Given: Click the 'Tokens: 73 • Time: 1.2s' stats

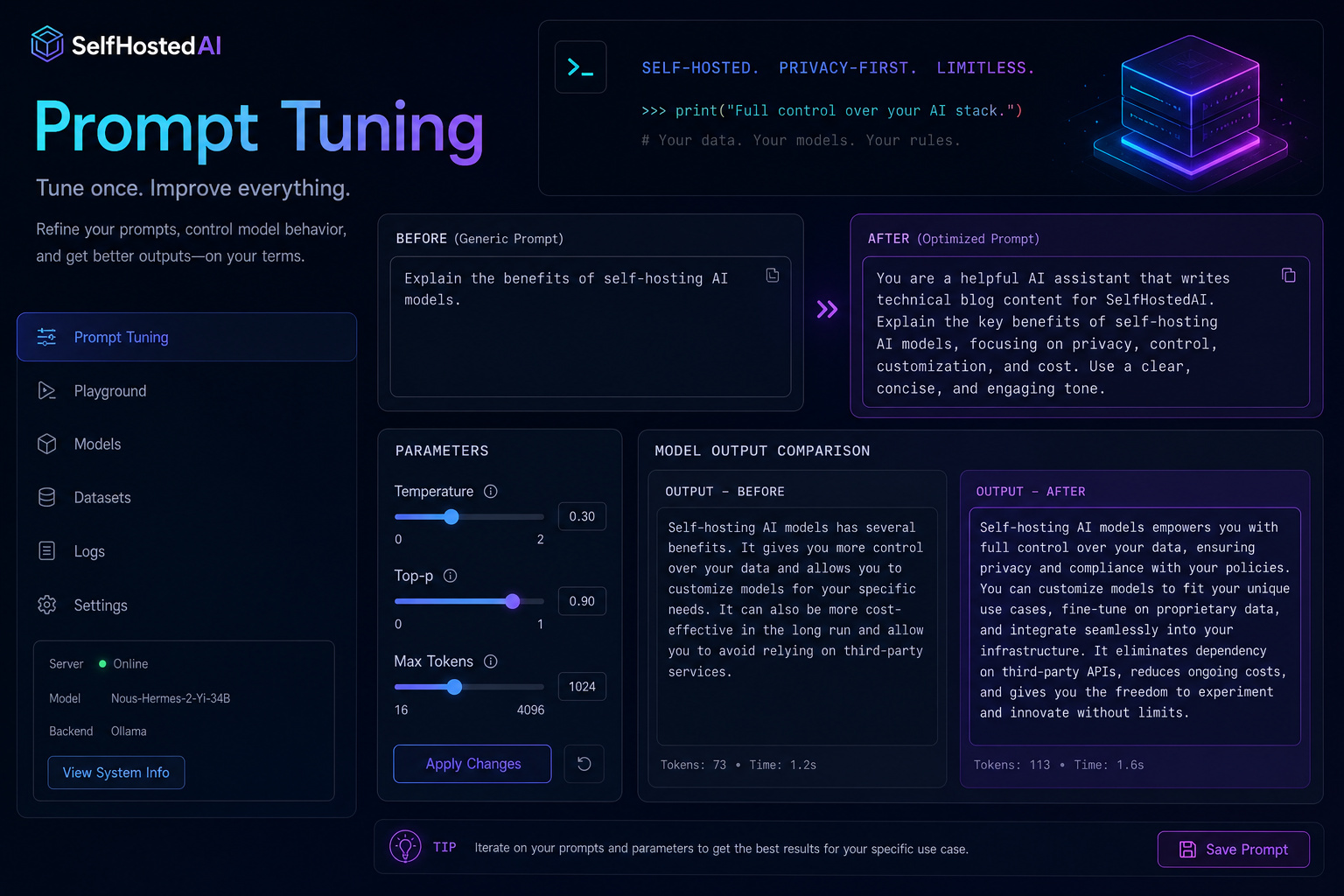Looking at the screenshot, I should pyautogui.click(x=738, y=765).
